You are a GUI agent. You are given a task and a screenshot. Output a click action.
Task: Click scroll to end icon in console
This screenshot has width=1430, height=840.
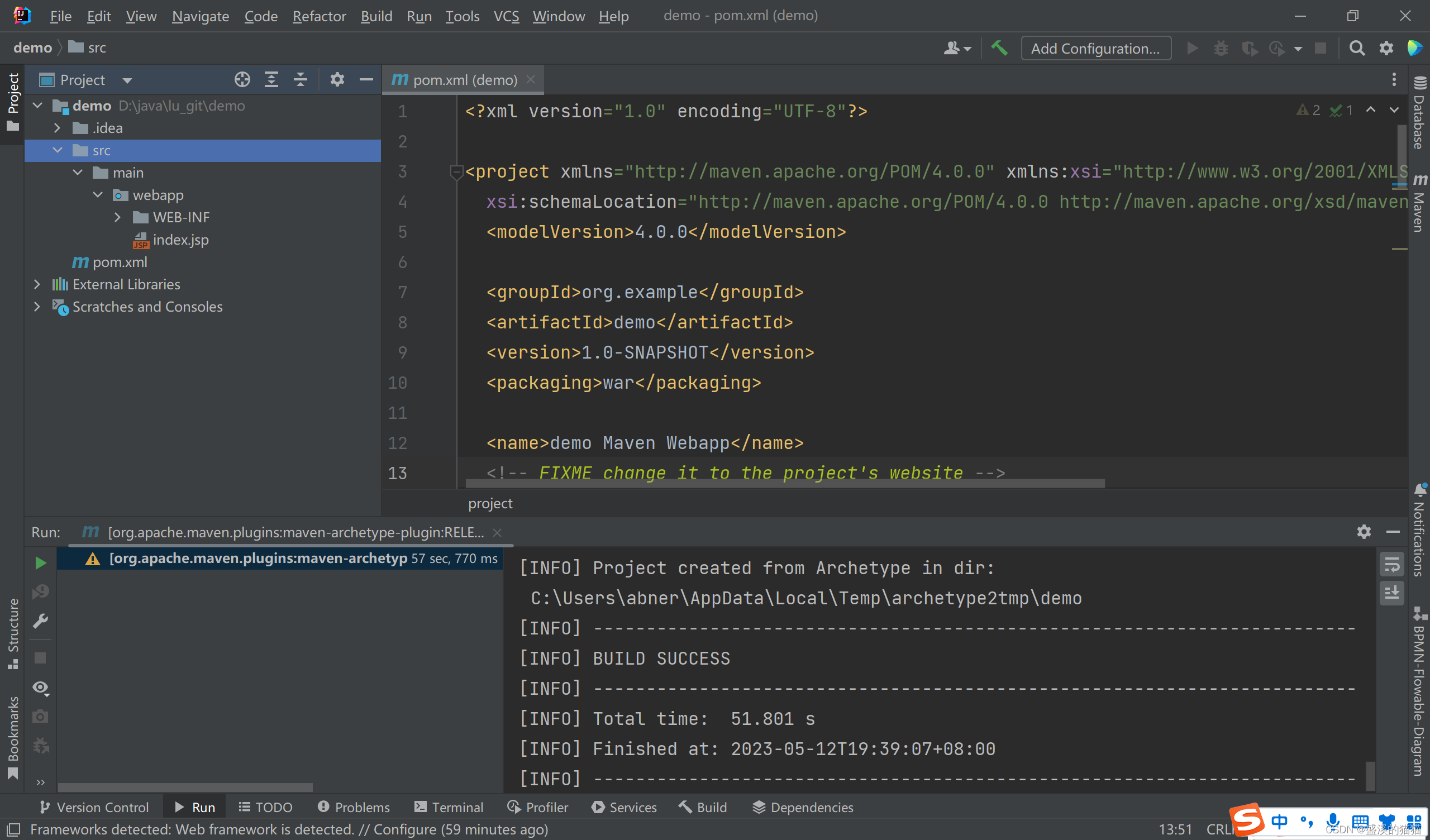[x=1391, y=593]
